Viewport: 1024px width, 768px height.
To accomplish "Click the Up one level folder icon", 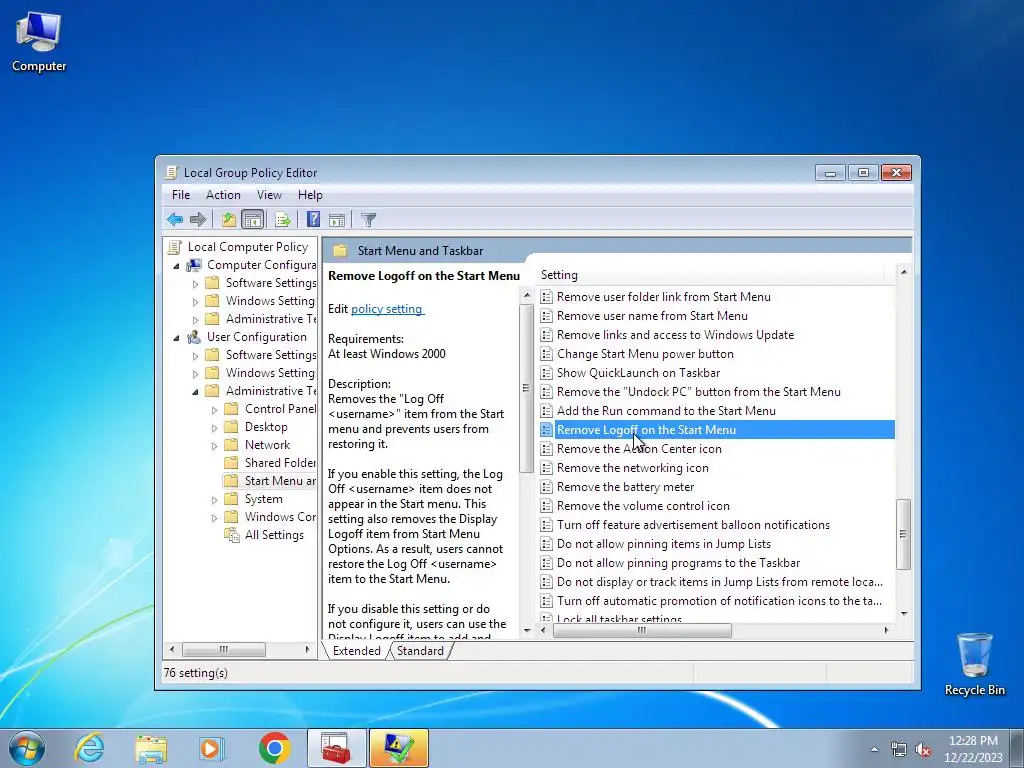I will 229,219.
